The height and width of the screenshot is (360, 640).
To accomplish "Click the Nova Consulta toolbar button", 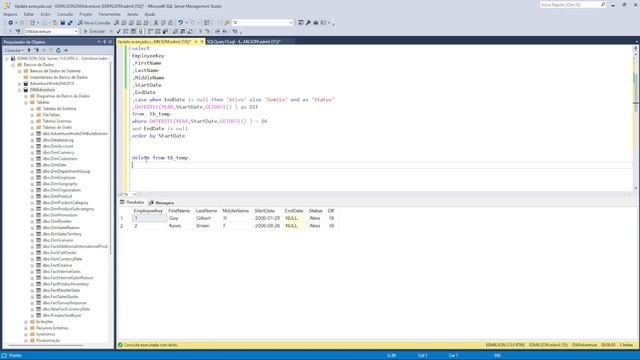I will pos(94,22).
